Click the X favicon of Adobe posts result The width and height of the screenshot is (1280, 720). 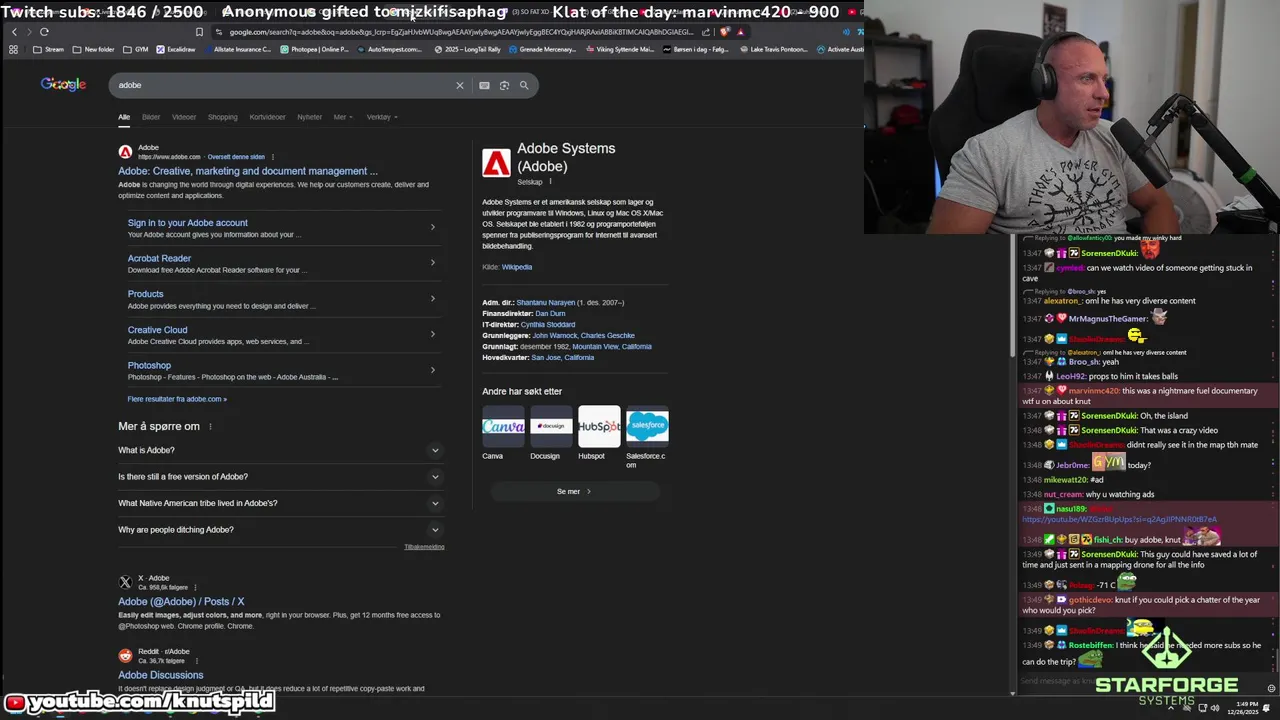click(x=125, y=582)
